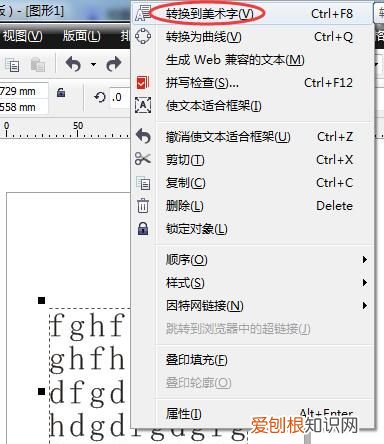Click the toolbar copy icon
Image resolution: width=384 pixels, height=444 pixels.
click(x=12, y=64)
